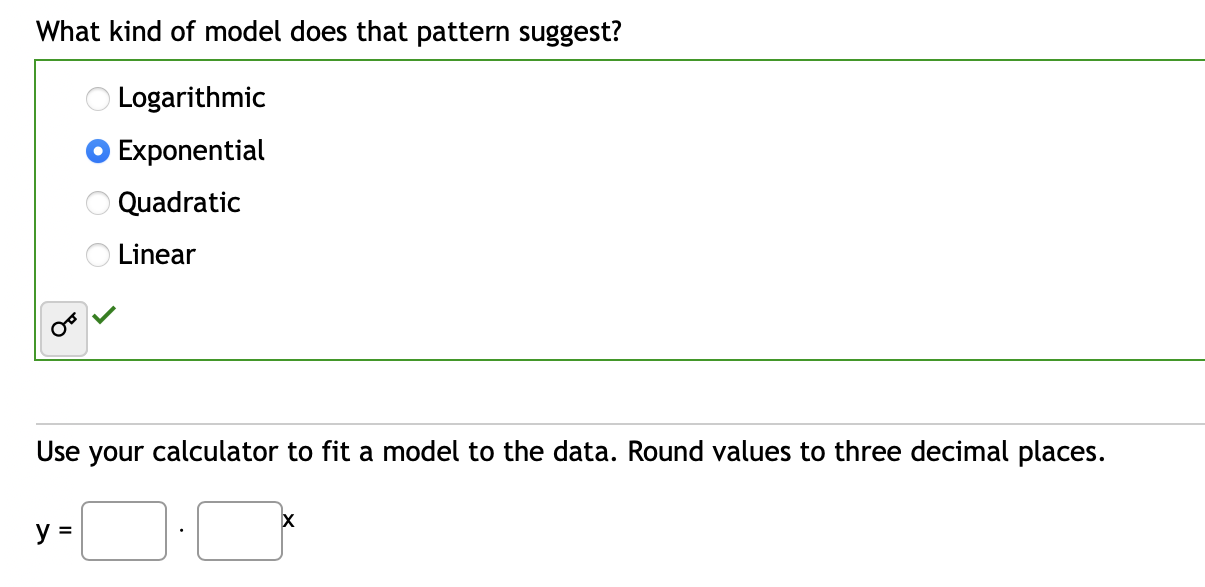Click the coefficient field in the equation
The height and width of the screenshot is (587, 1205).
[124, 531]
